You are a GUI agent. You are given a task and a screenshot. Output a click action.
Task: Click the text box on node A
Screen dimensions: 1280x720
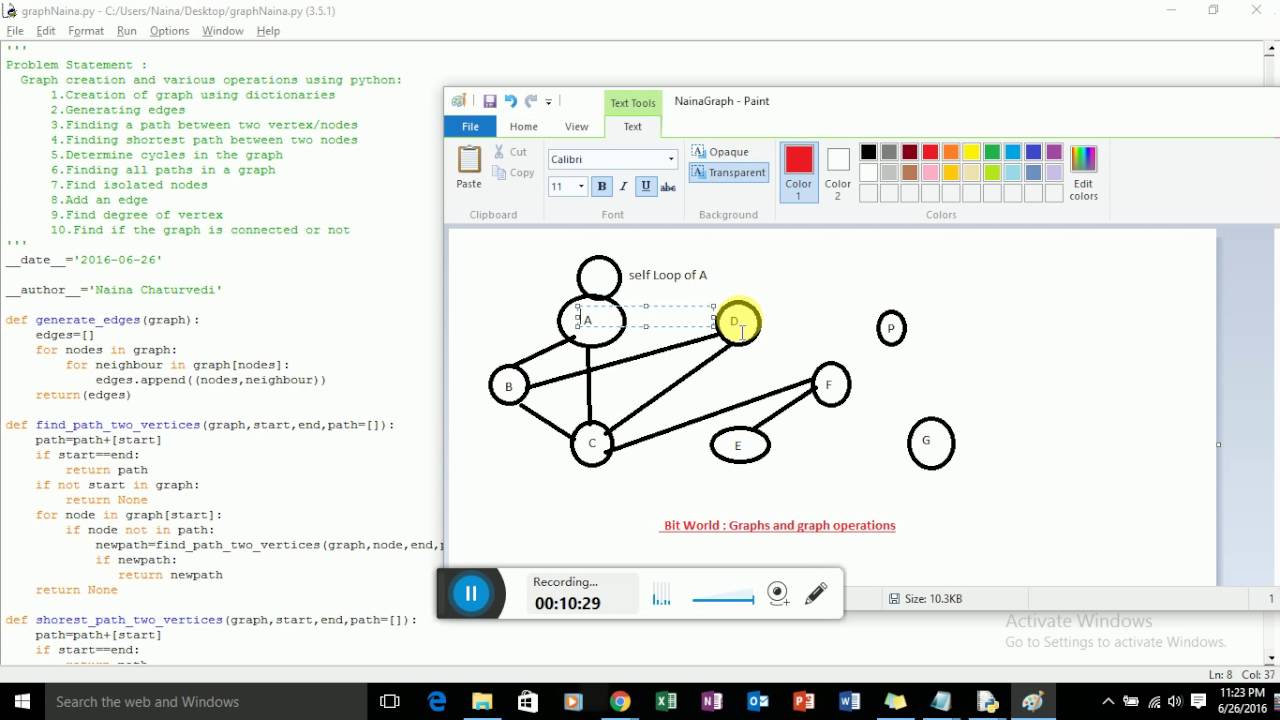pyautogui.click(x=645, y=316)
